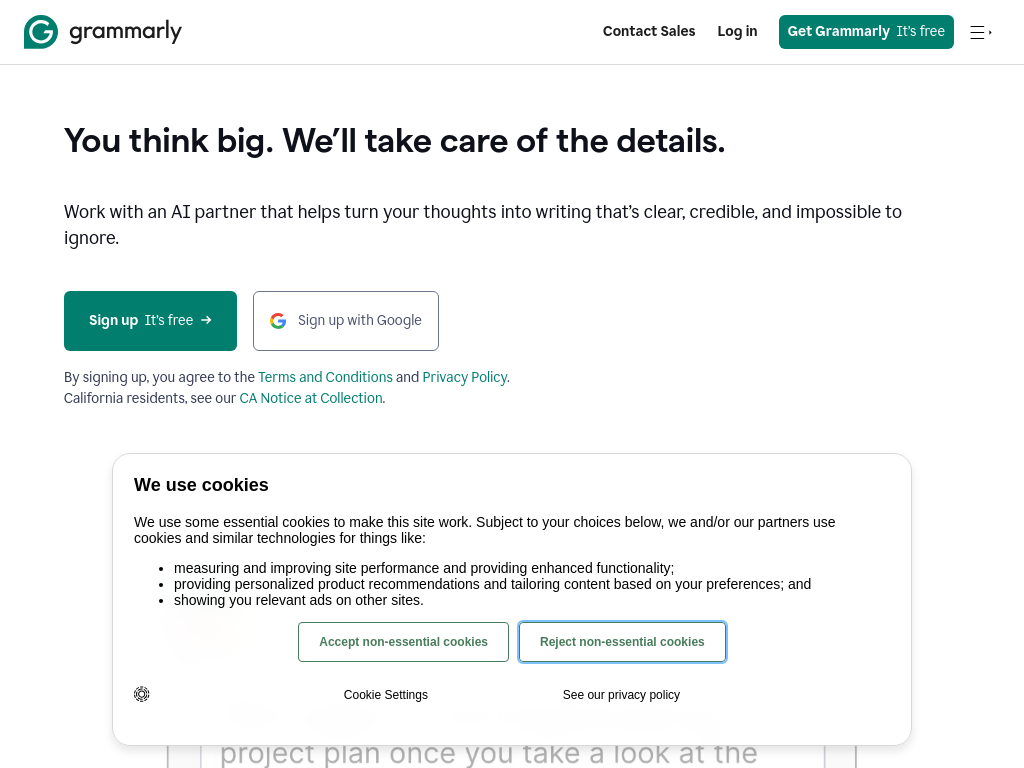Click the project plan demo text preview
The width and height of the screenshot is (1024, 768).
(489, 753)
